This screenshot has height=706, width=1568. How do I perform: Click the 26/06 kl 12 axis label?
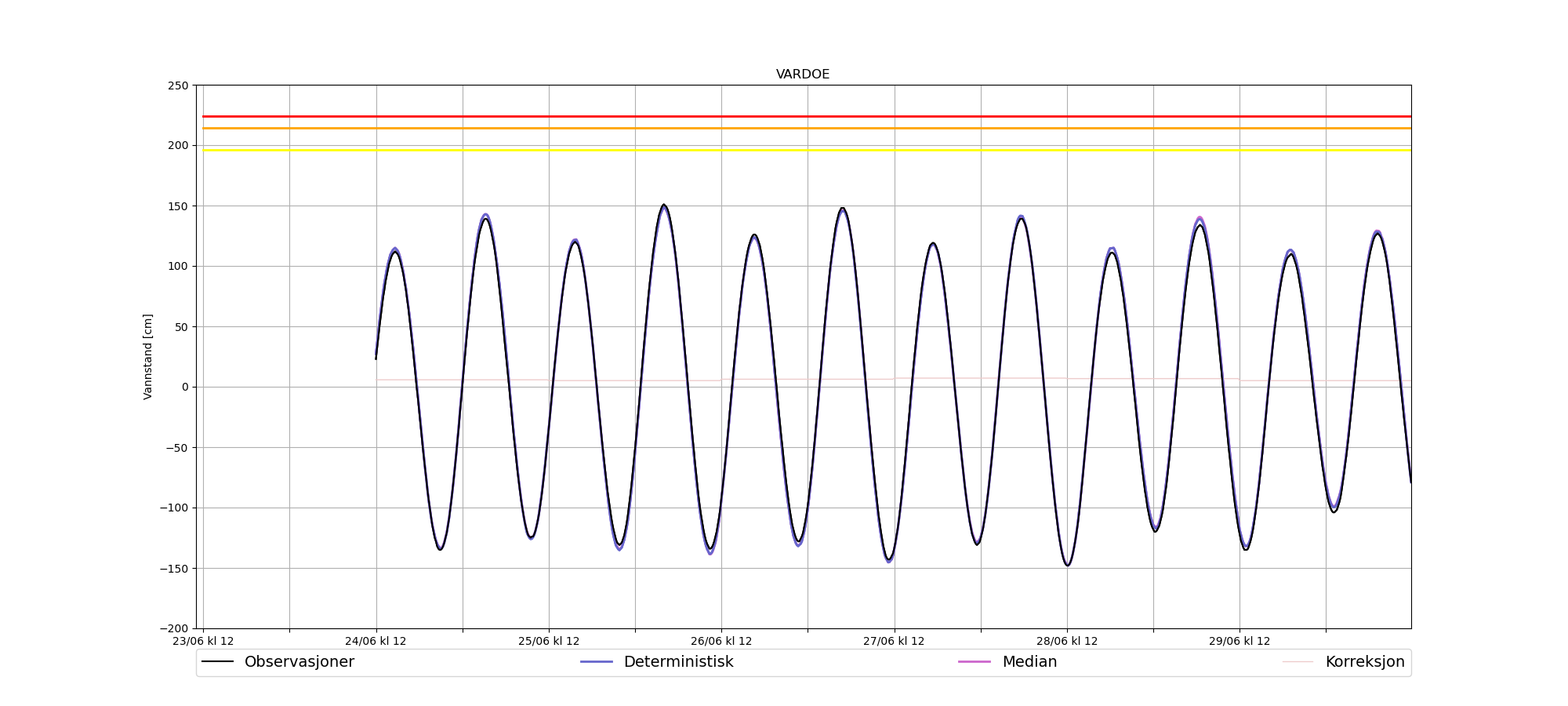721,641
